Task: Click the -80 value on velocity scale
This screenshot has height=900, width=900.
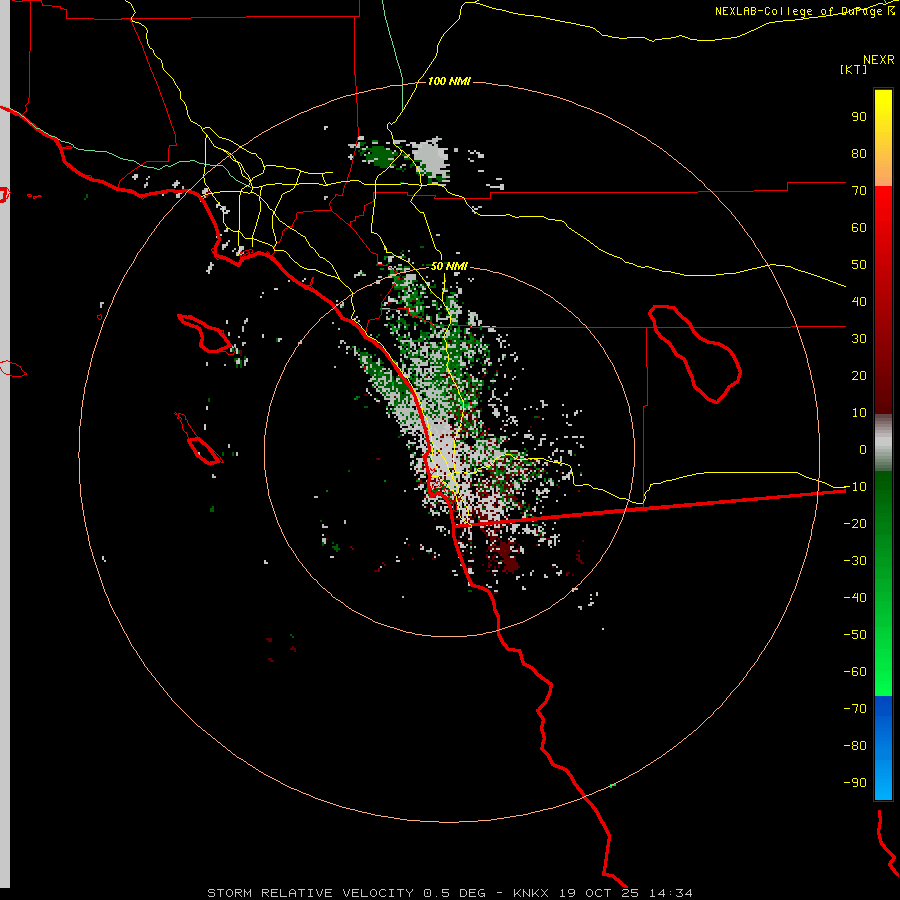Action: click(x=855, y=746)
